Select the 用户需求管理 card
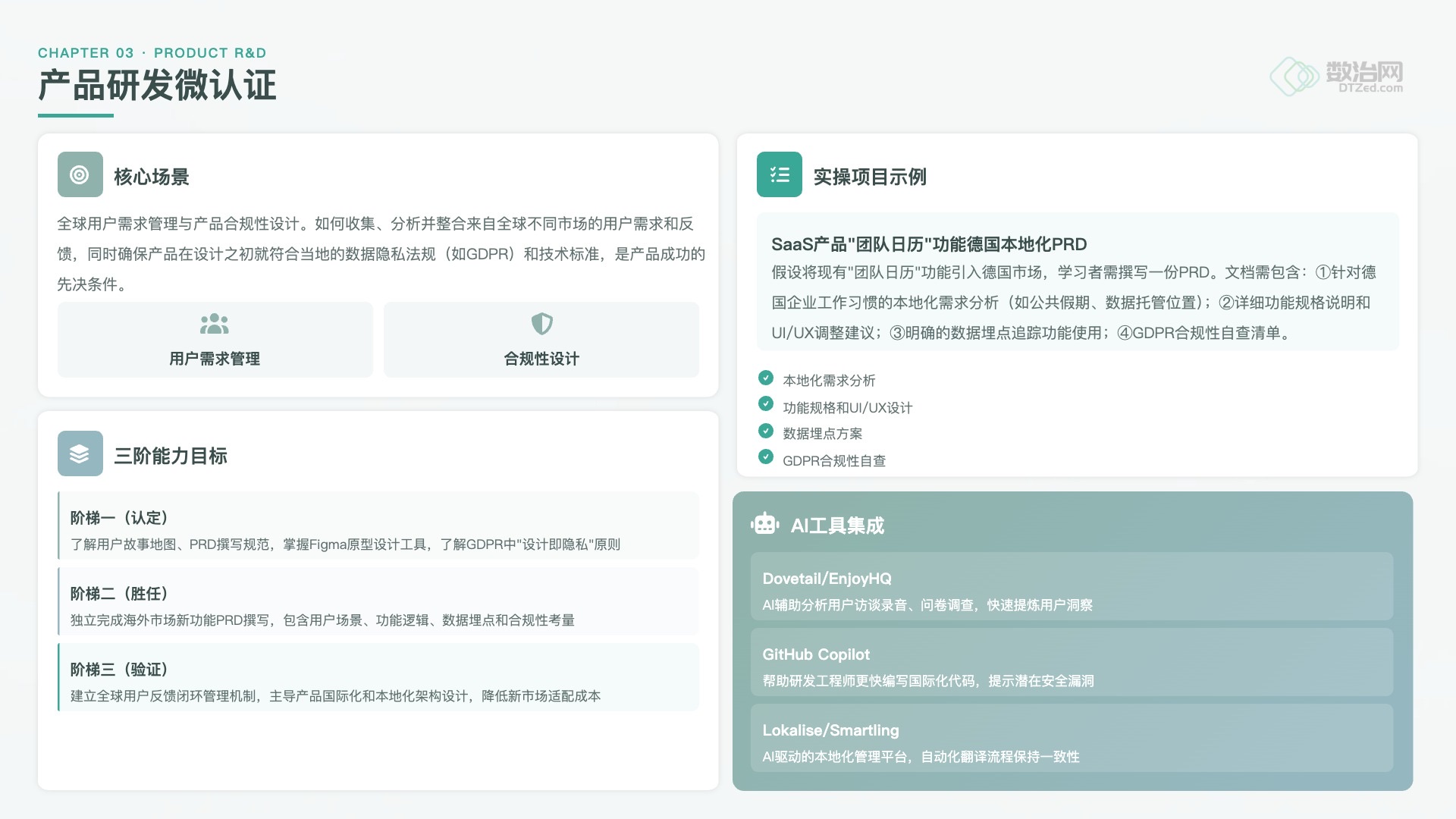The width and height of the screenshot is (1456, 819). [x=215, y=340]
